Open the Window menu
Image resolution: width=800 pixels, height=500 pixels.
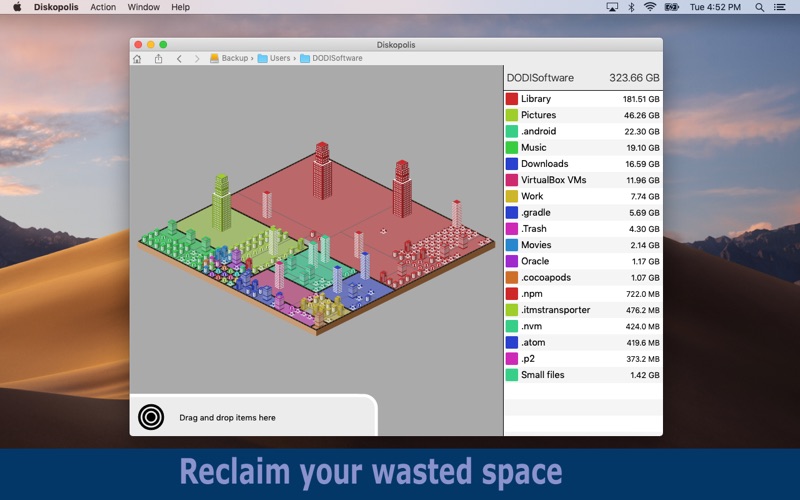click(143, 7)
